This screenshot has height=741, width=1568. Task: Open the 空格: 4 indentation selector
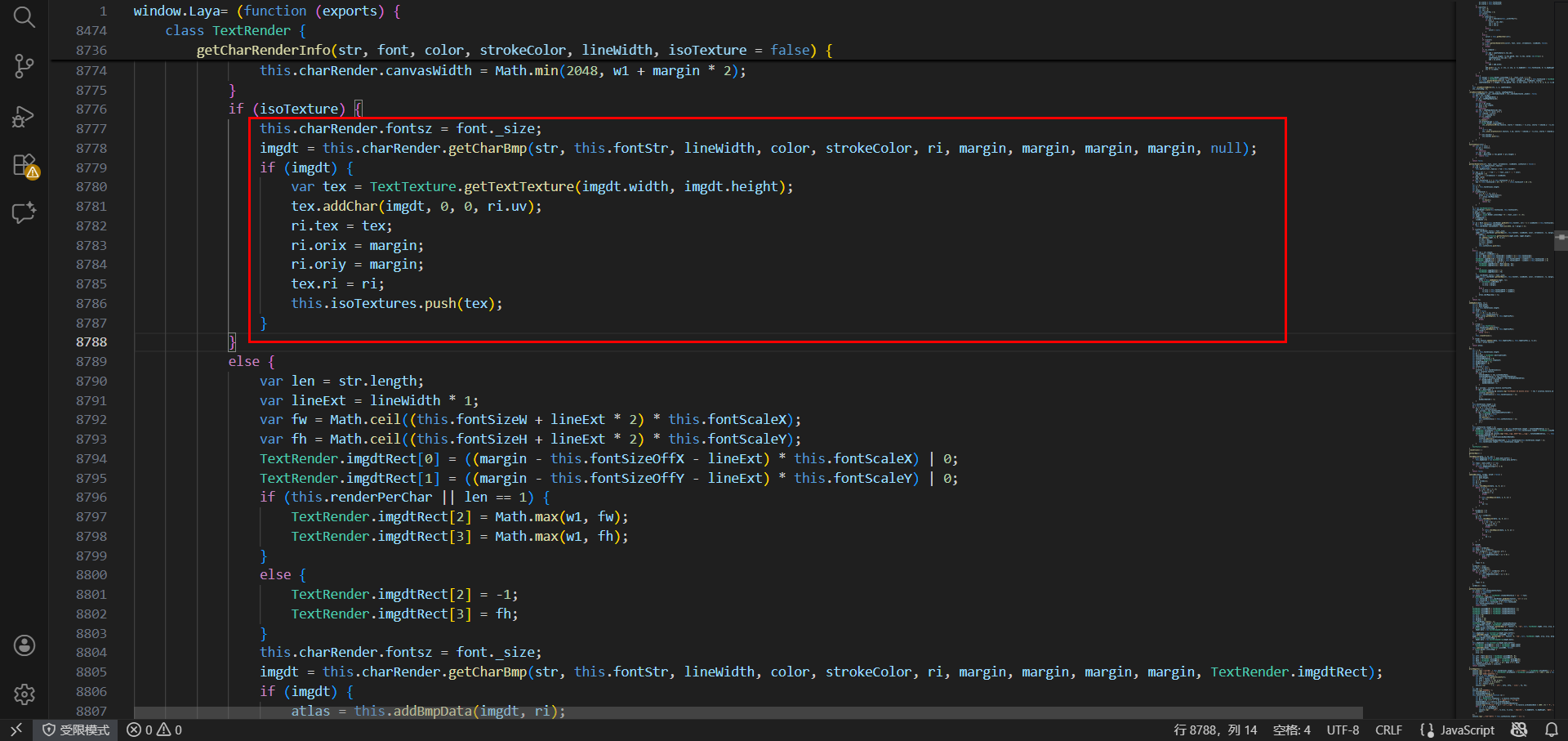pos(1291,730)
